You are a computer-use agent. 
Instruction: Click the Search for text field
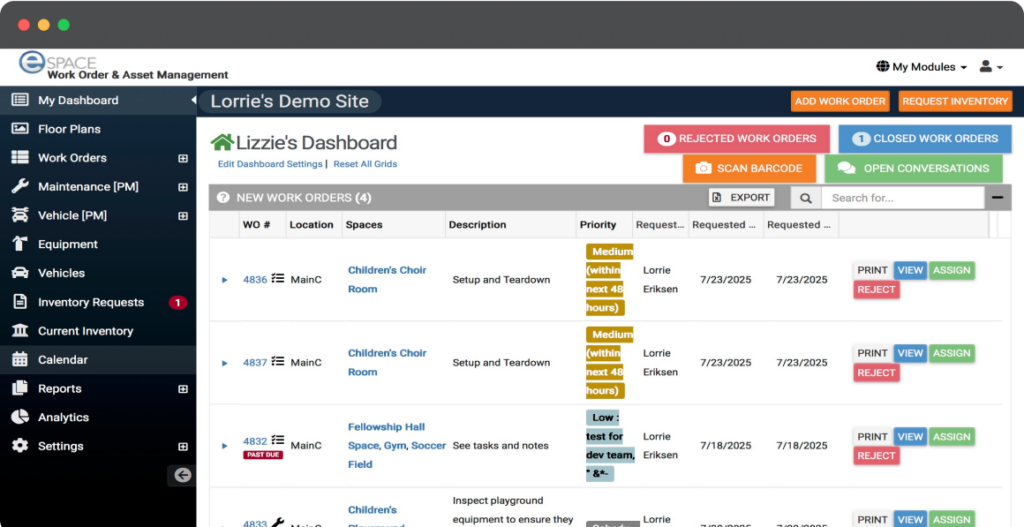902,198
